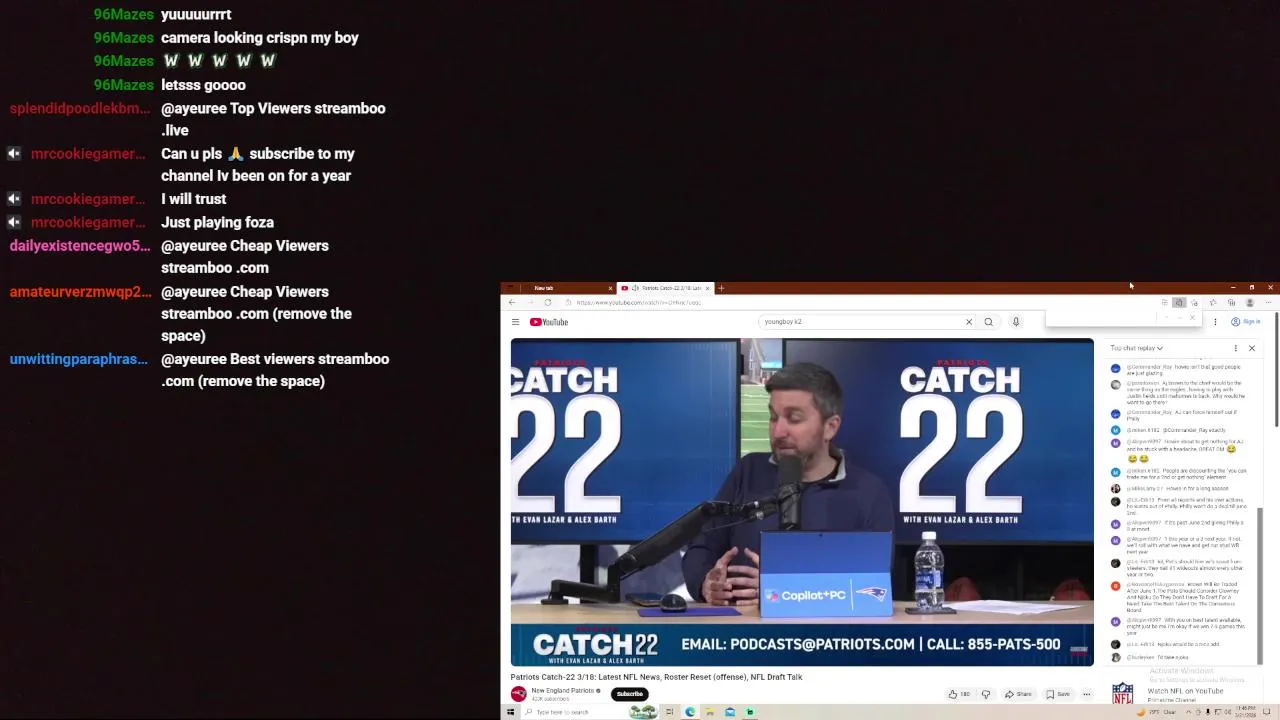Share the Catch-22 video
1280x720 pixels.
tap(1018, 694)
